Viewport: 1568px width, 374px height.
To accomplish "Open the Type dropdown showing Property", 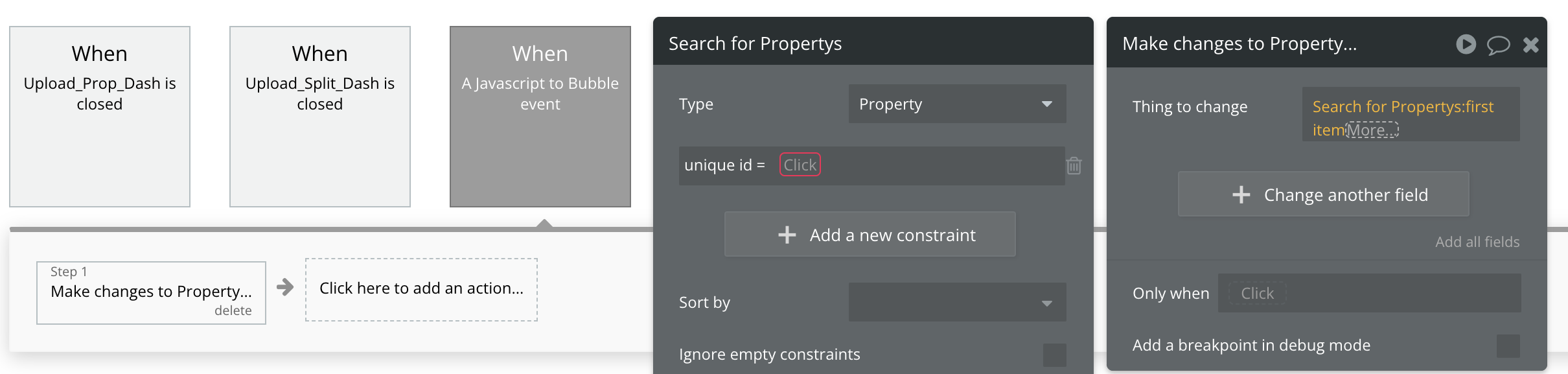I will coord(957,104).
